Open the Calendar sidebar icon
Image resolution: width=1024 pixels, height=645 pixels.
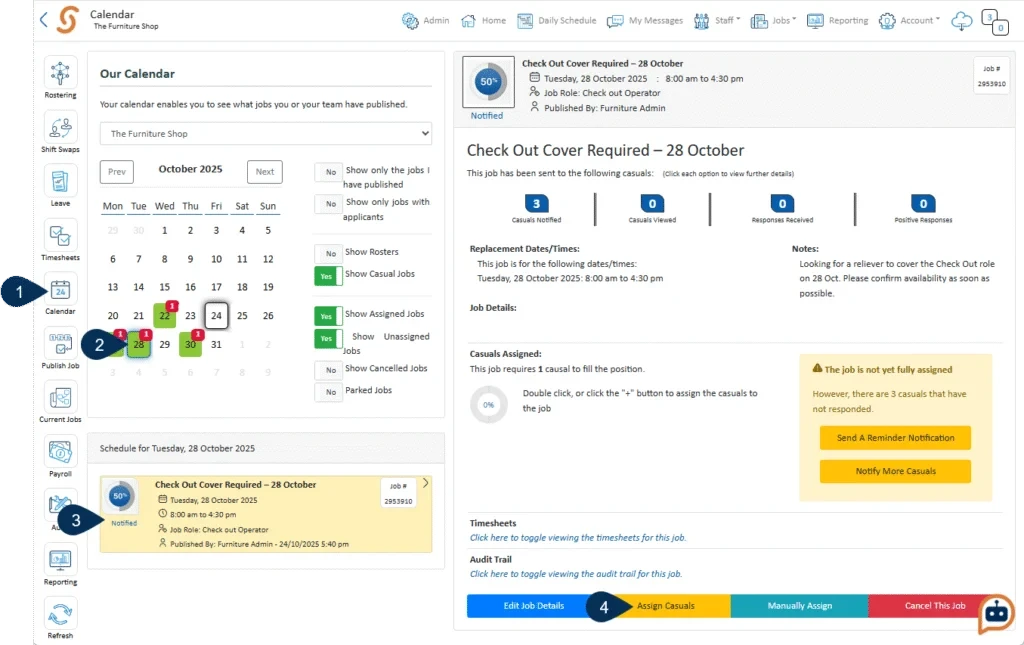pyautogui.click(x=60, y=290)
